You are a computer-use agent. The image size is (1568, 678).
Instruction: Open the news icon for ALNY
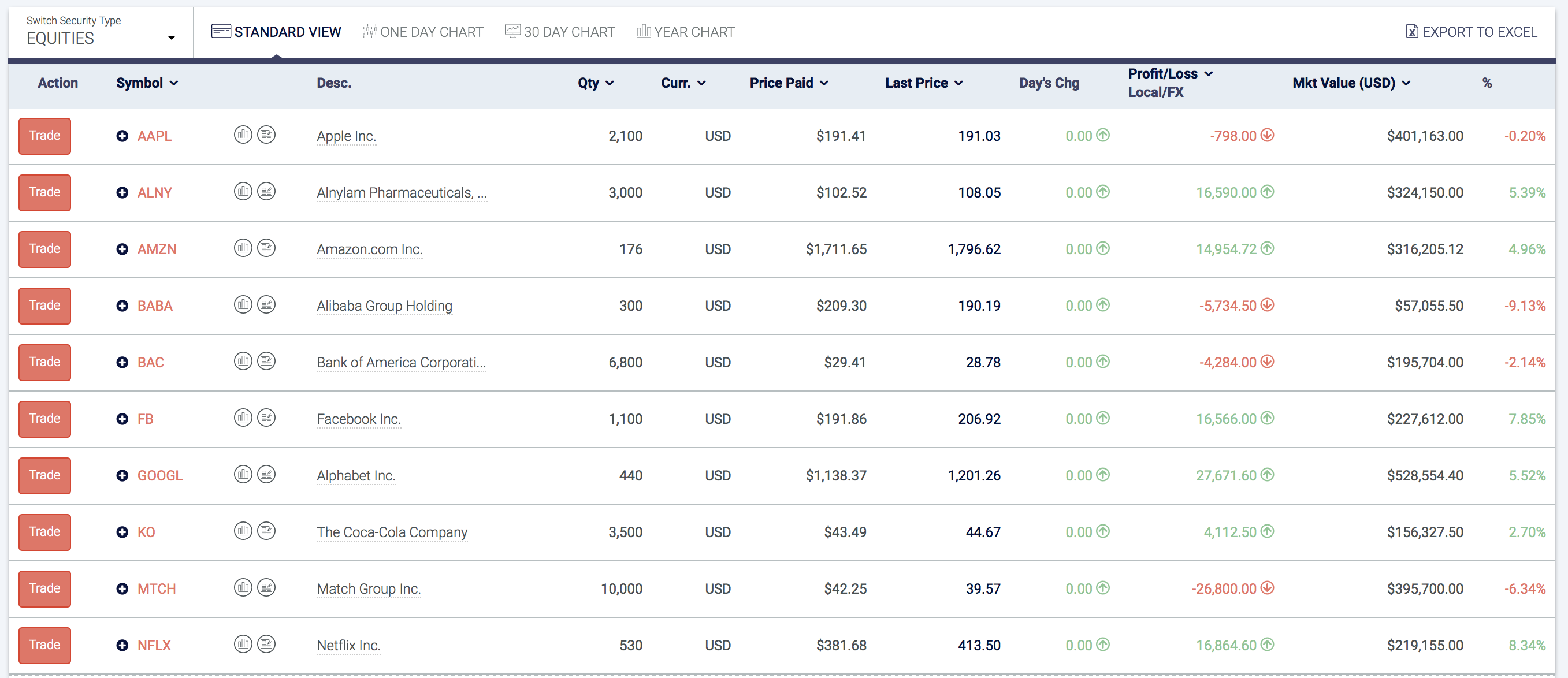pos(266,191)
